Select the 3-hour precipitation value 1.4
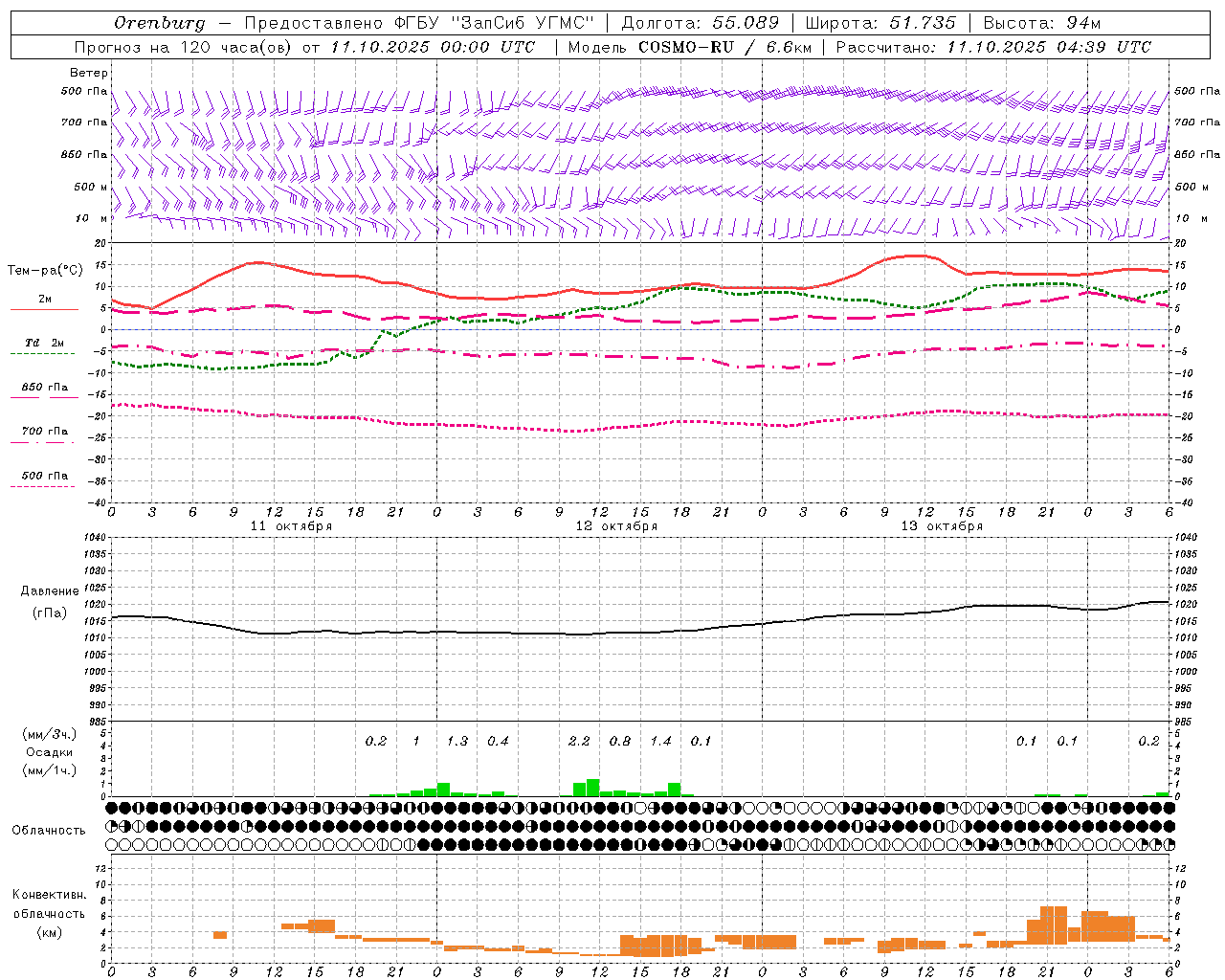Viewport: 1225px width, 980px height. pos(661,741)
